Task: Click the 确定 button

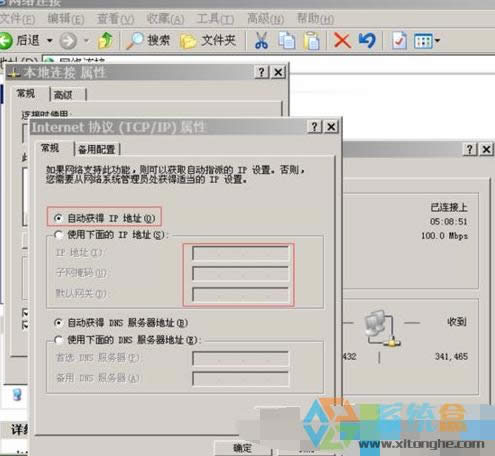Action: click(242, 448)
